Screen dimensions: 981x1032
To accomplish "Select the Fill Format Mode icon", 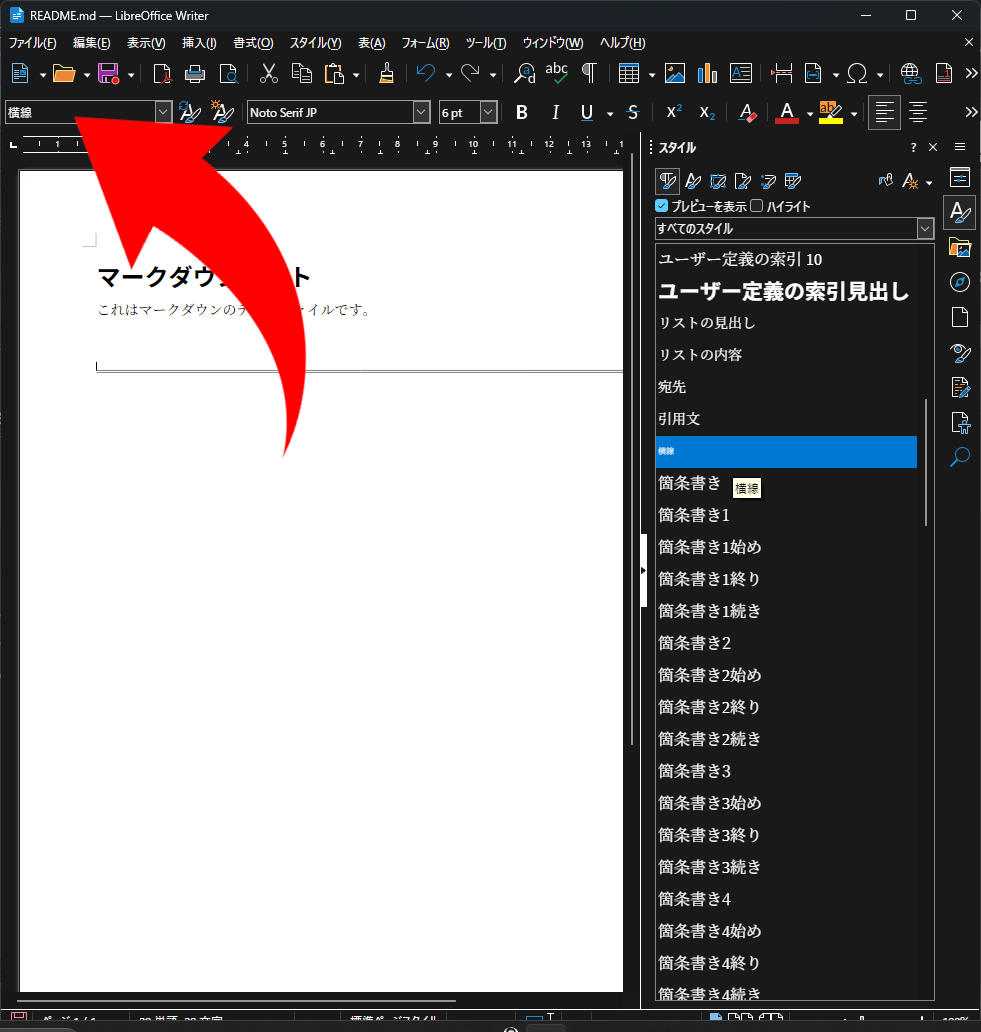I will click(885, 181).
